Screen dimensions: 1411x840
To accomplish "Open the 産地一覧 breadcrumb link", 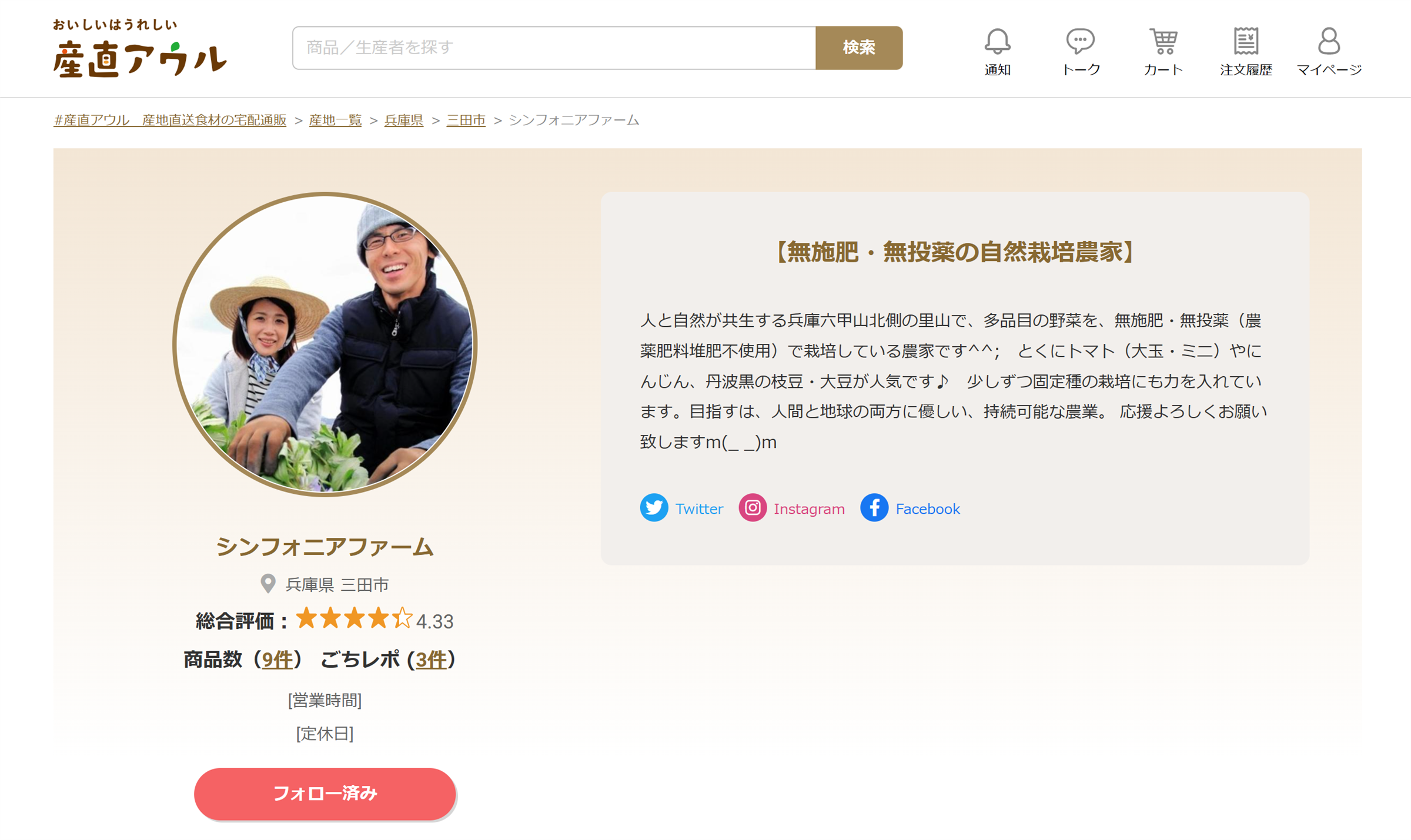I will coord(335,120).
